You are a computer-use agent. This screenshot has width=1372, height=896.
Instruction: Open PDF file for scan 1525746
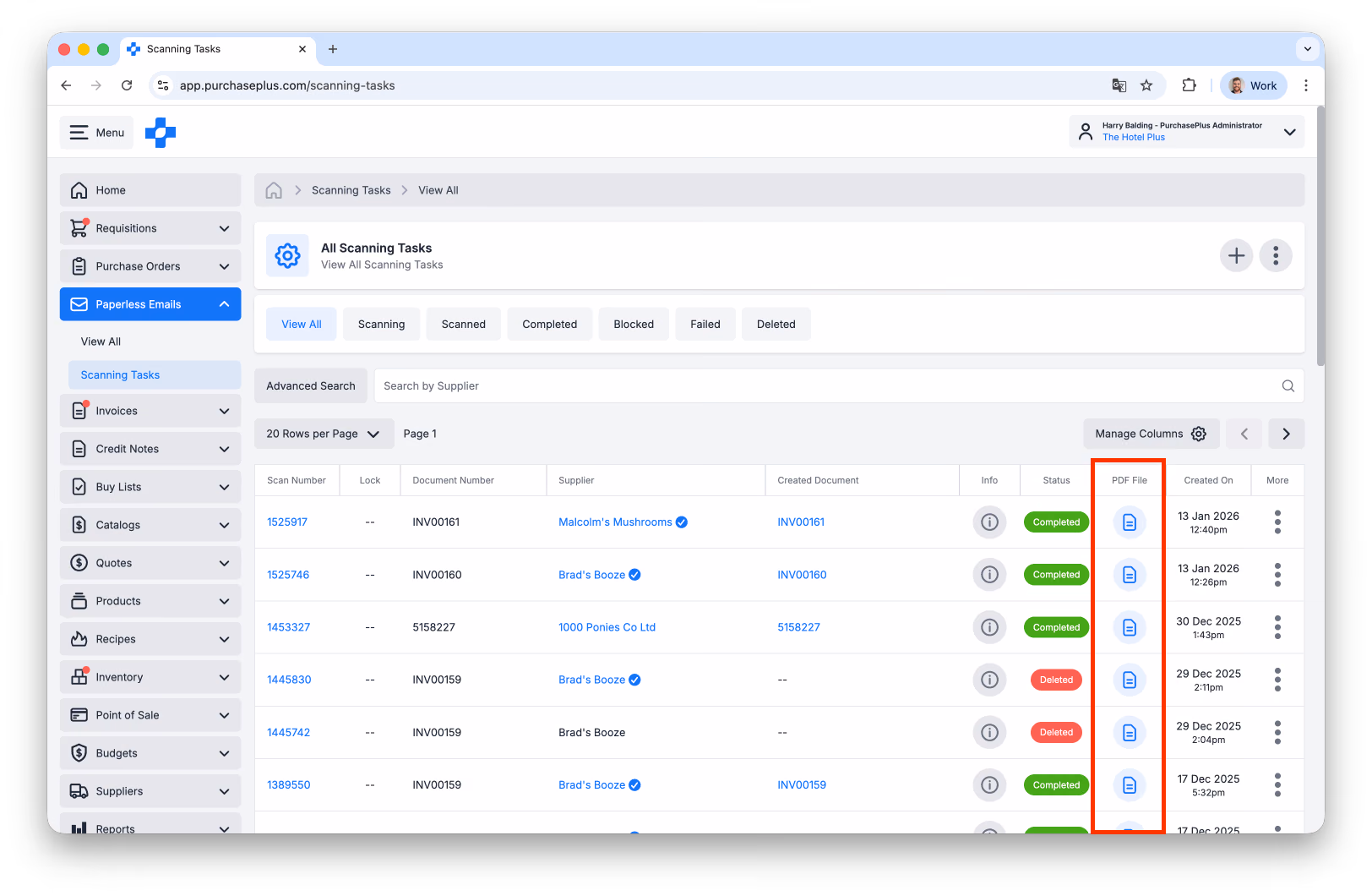1129,575
